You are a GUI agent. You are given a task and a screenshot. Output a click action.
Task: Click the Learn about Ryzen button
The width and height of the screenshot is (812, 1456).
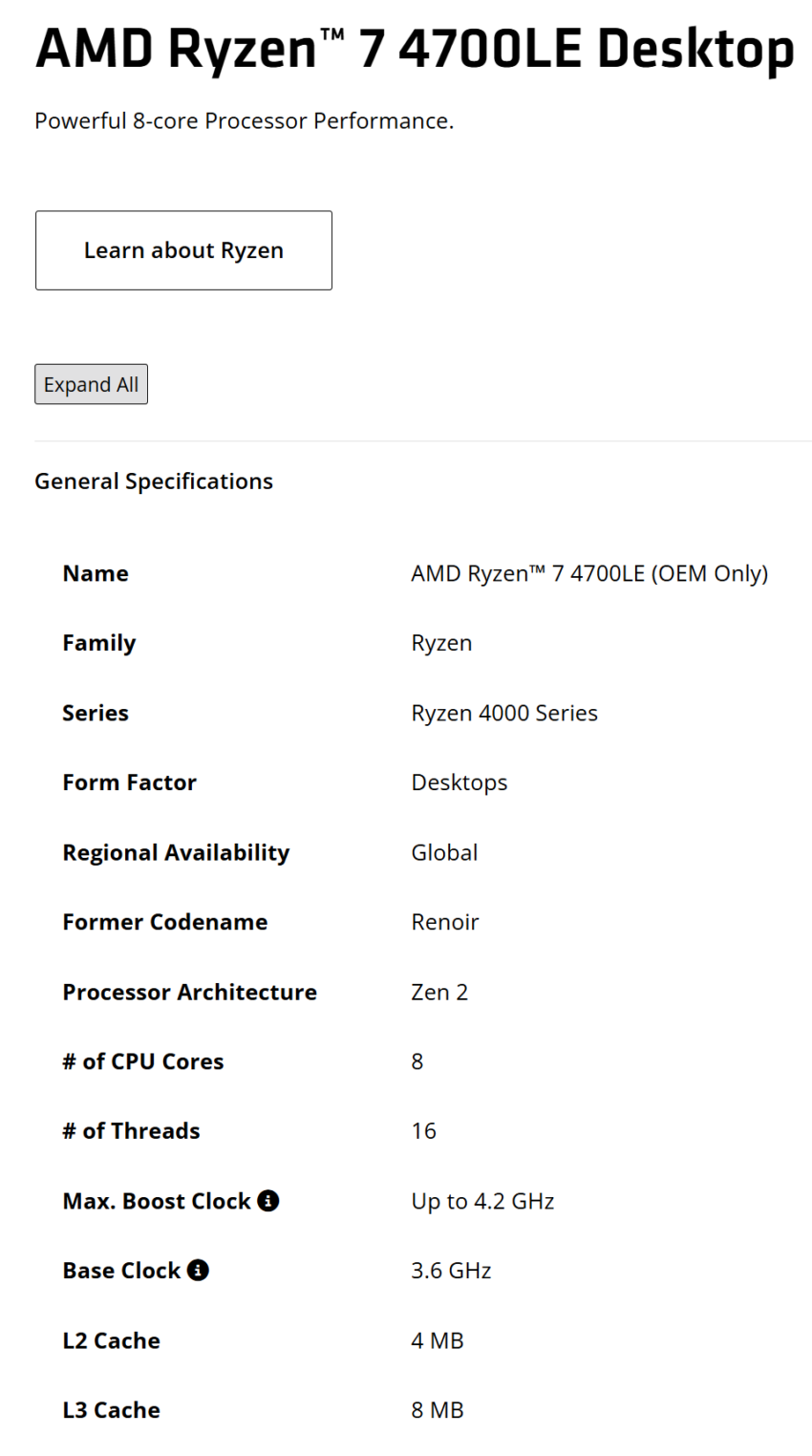tap(183, 250)
